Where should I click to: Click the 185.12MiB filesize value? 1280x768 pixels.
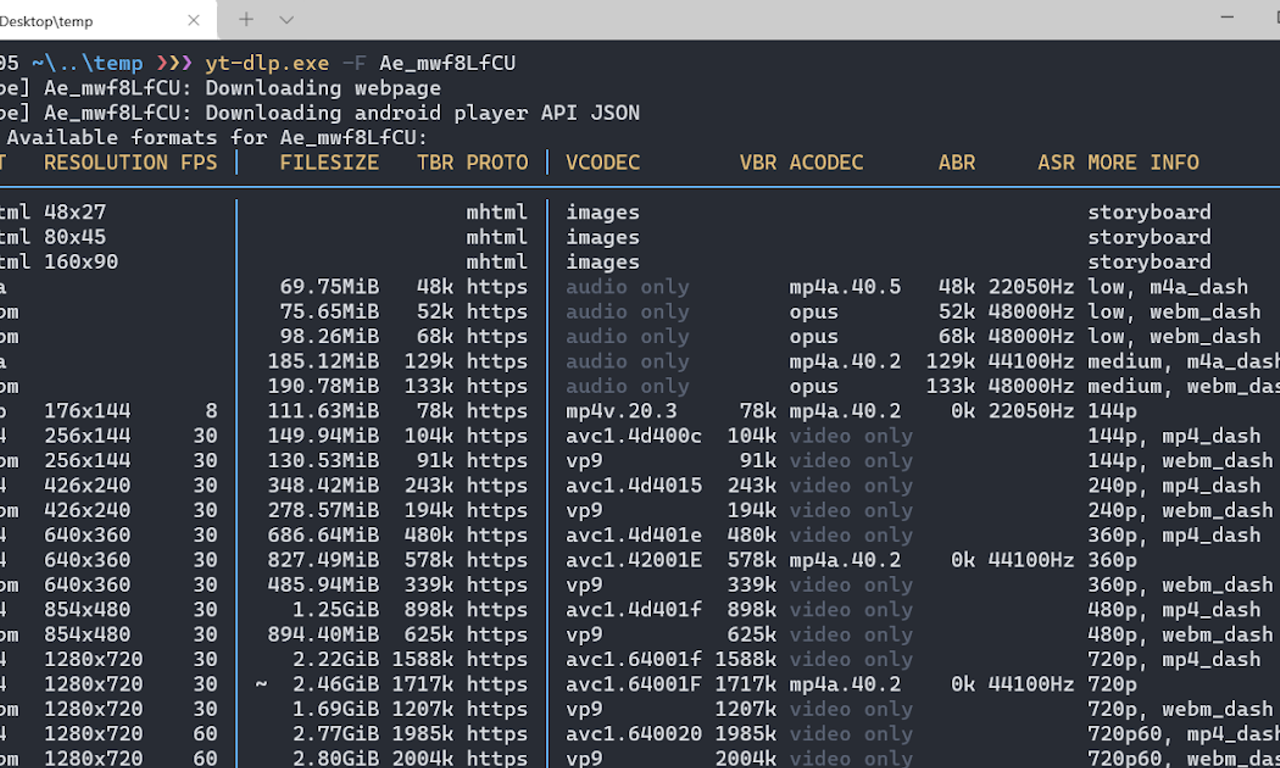324,361
